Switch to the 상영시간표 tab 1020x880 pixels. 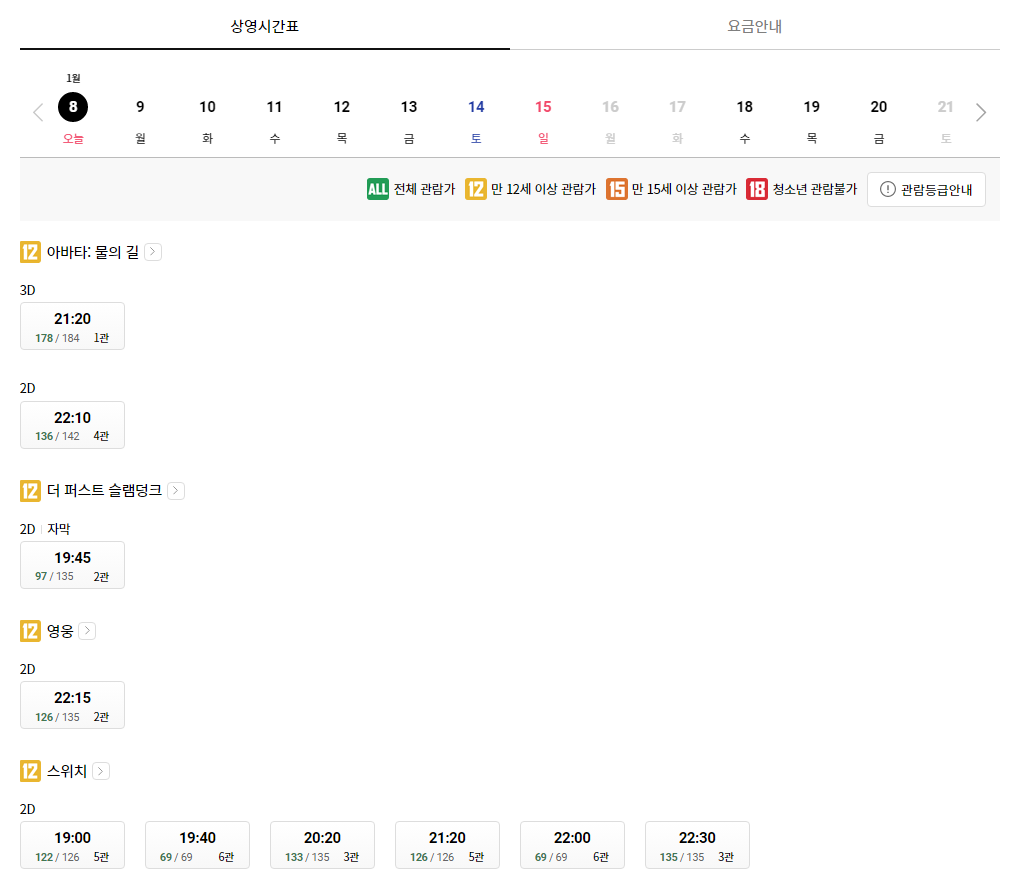click(265, 26)
